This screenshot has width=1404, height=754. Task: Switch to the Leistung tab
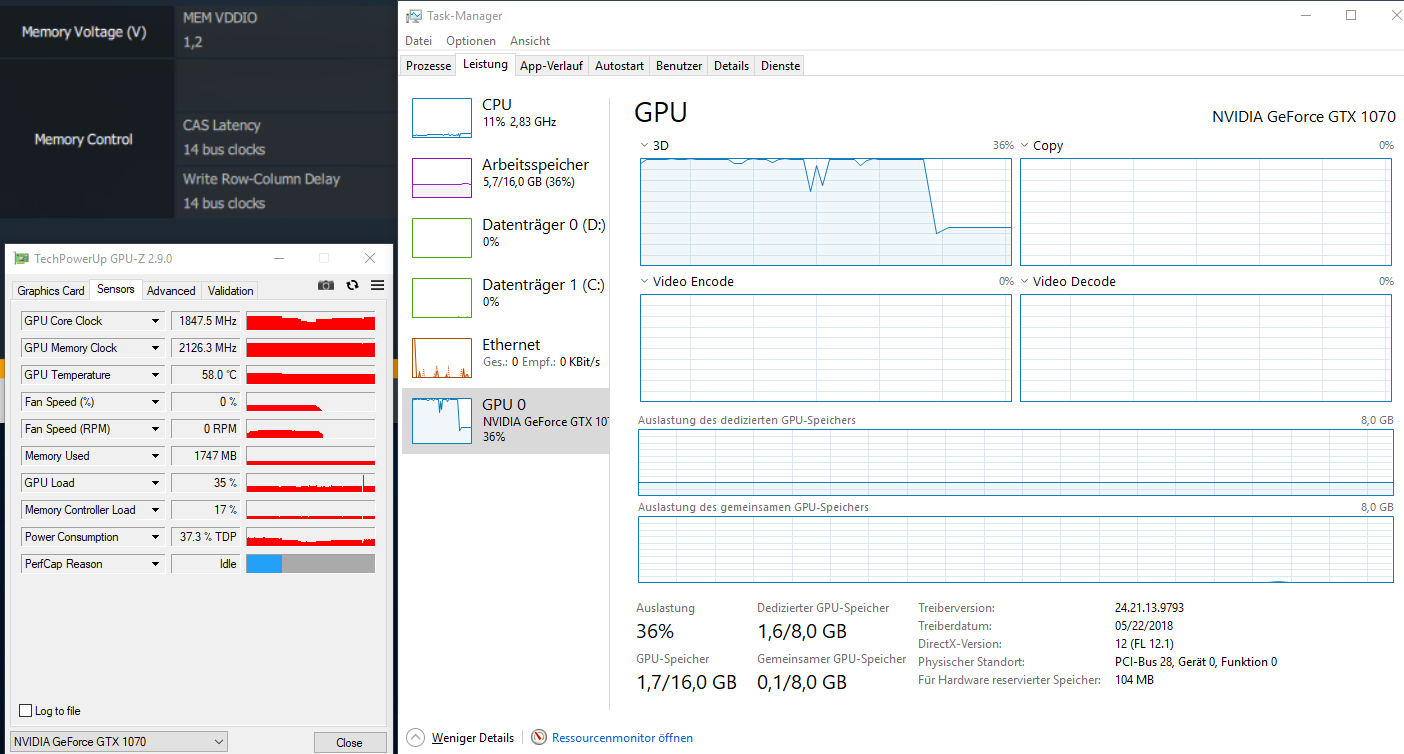click(x=485, y=65)
